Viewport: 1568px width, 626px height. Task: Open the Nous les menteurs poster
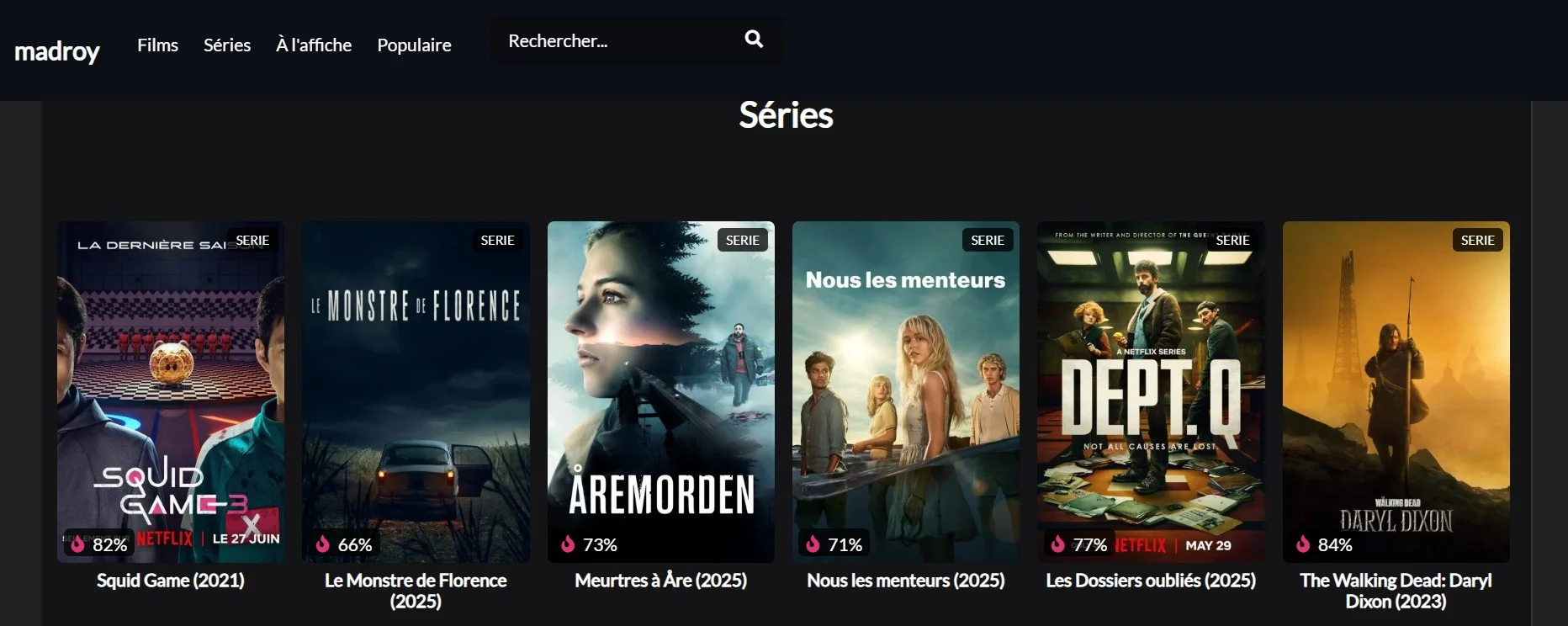coord(906,391)
